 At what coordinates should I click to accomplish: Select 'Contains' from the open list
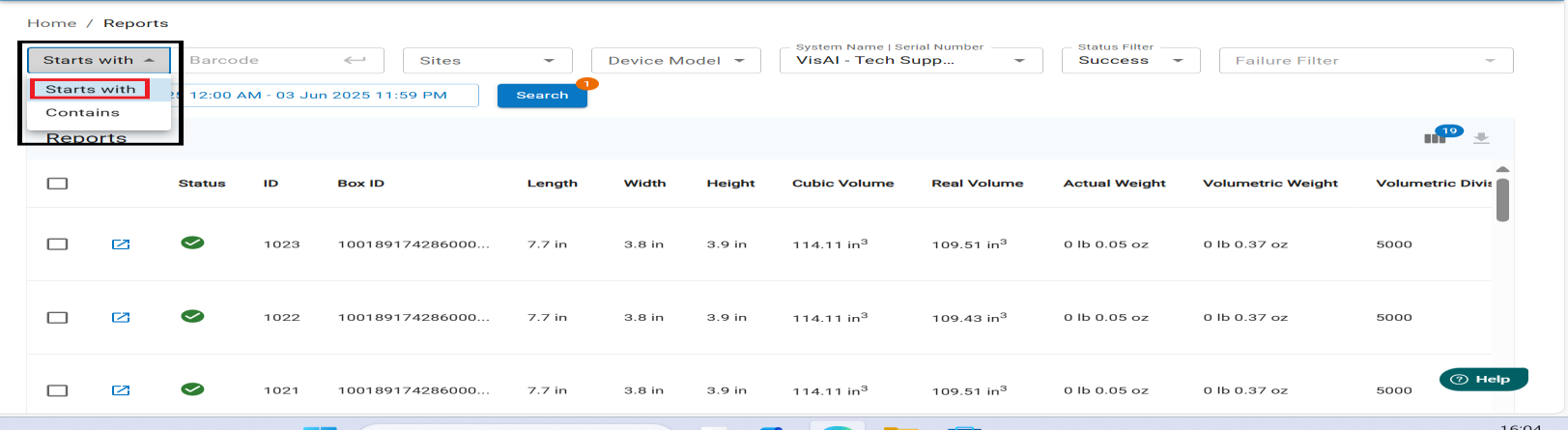point(83,112)
